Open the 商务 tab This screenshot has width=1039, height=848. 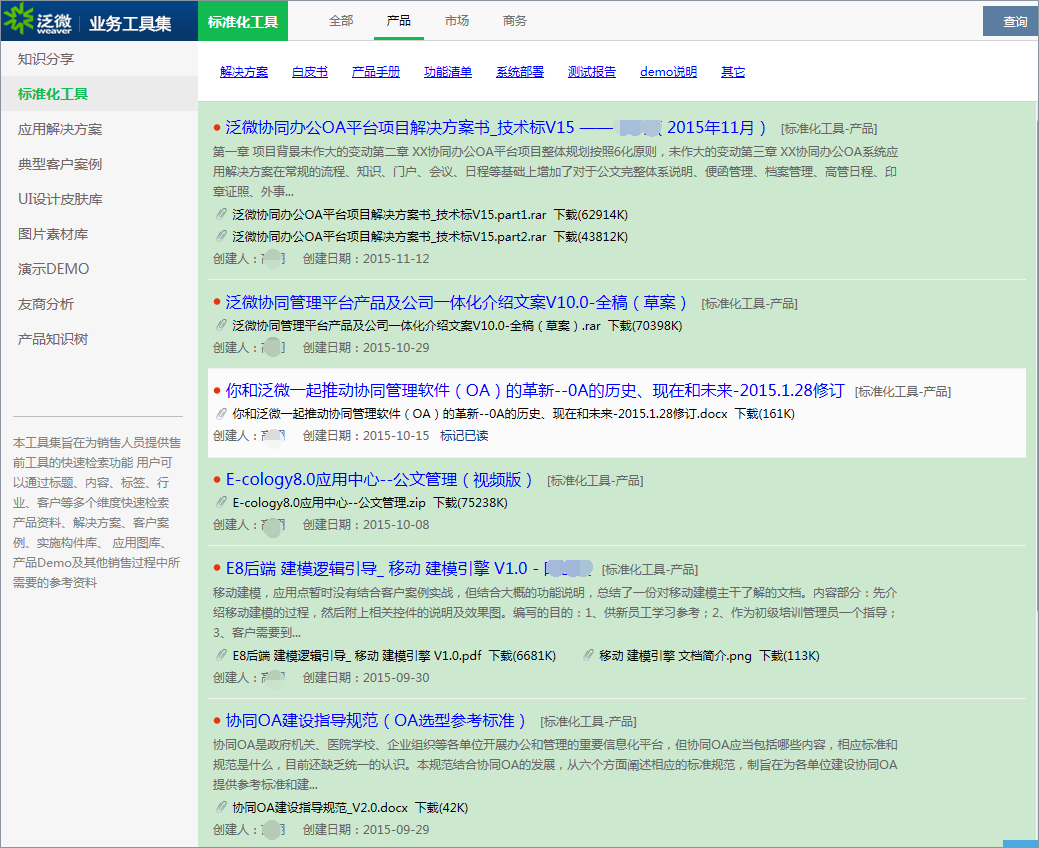[515, 21]
